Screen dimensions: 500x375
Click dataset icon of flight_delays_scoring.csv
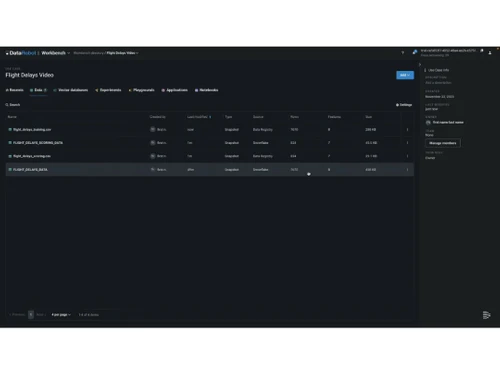coord(10,156)
